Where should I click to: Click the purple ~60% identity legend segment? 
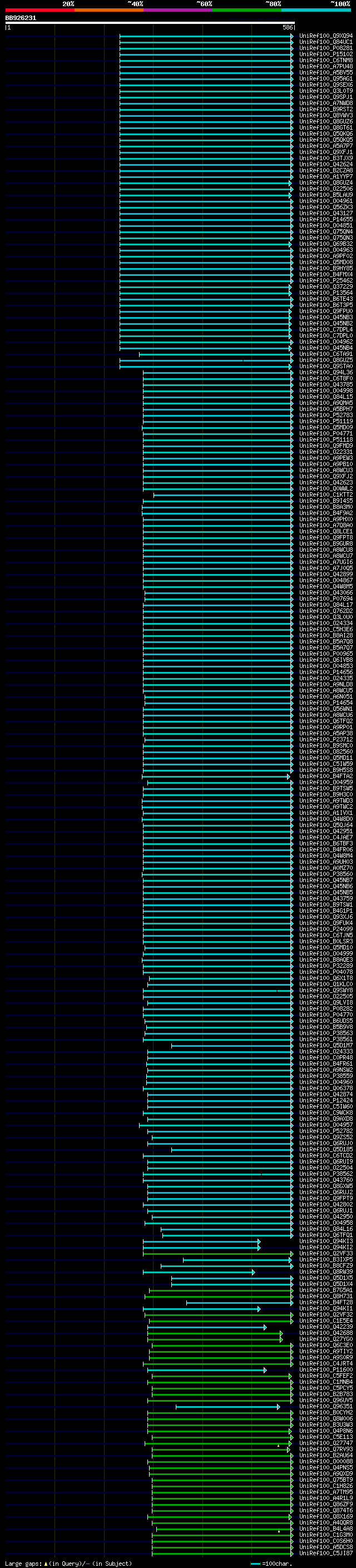177,11
